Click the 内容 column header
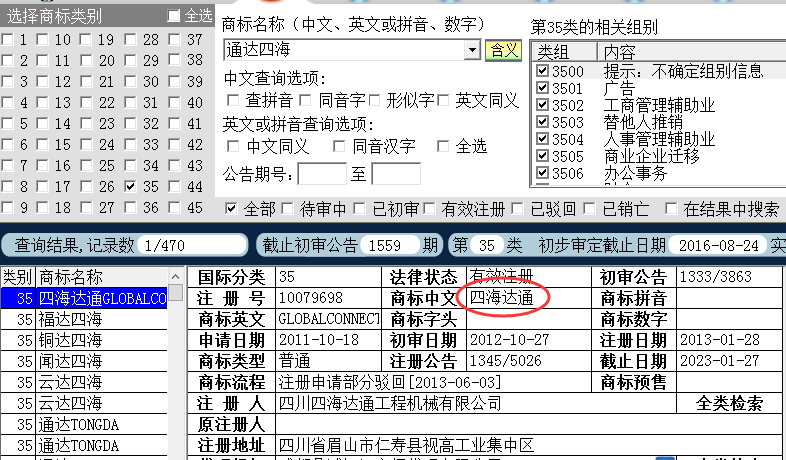 coord(692,52)
